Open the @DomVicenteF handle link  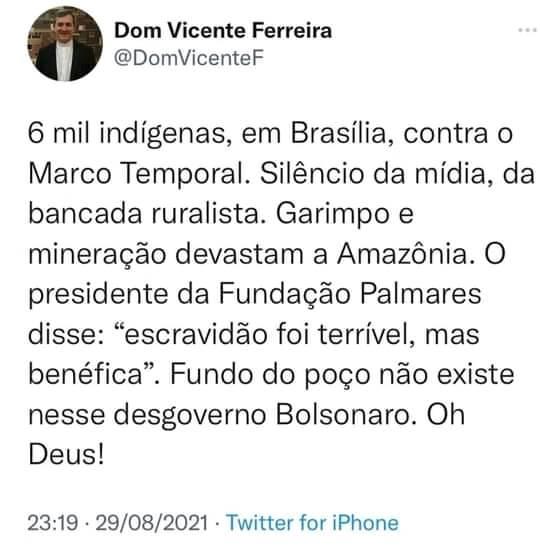point(189,58)
